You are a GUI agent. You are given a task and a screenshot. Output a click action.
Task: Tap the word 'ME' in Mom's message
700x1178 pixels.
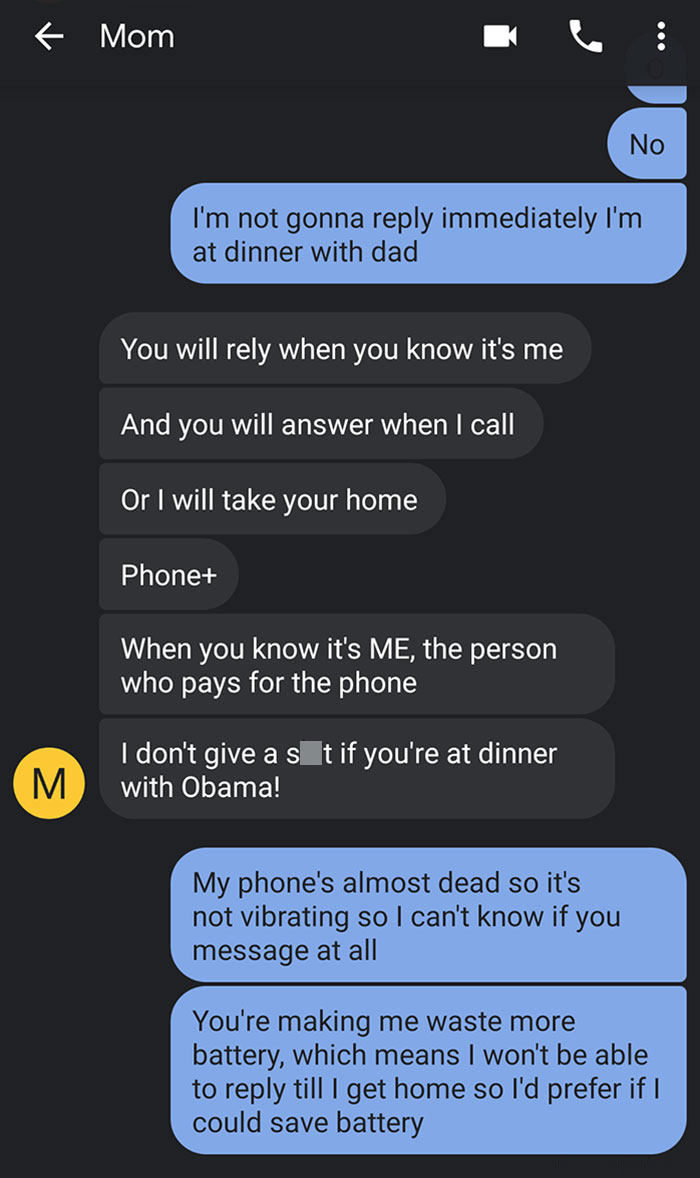pyautogui.click(x=391, y=648)
